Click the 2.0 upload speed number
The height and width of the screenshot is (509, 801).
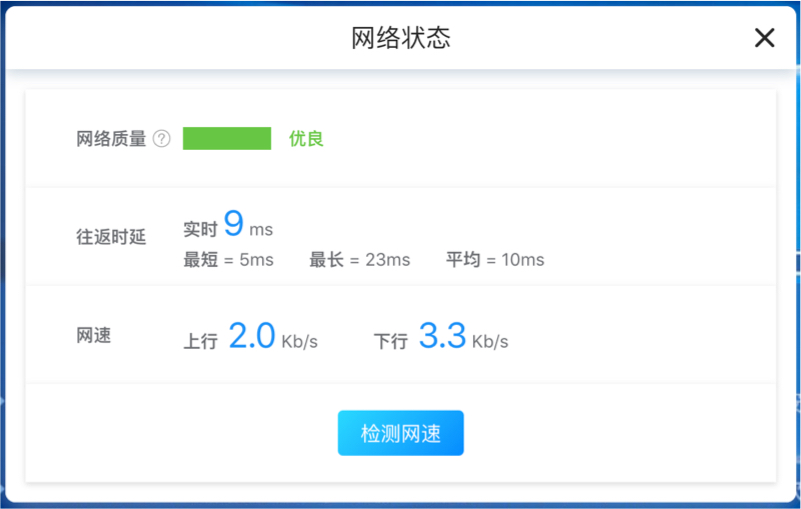pos(251,336)
